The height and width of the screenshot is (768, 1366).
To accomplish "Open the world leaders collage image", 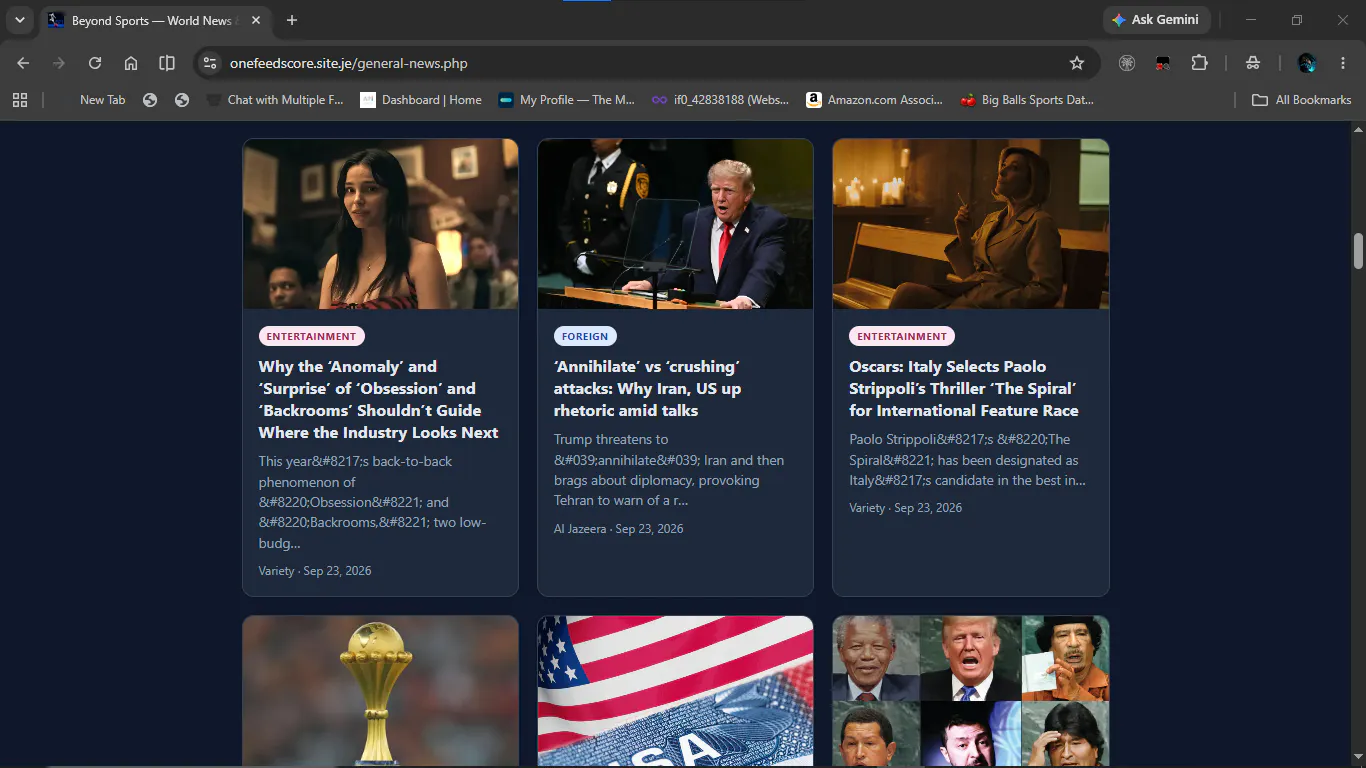I will coord(970,691).
